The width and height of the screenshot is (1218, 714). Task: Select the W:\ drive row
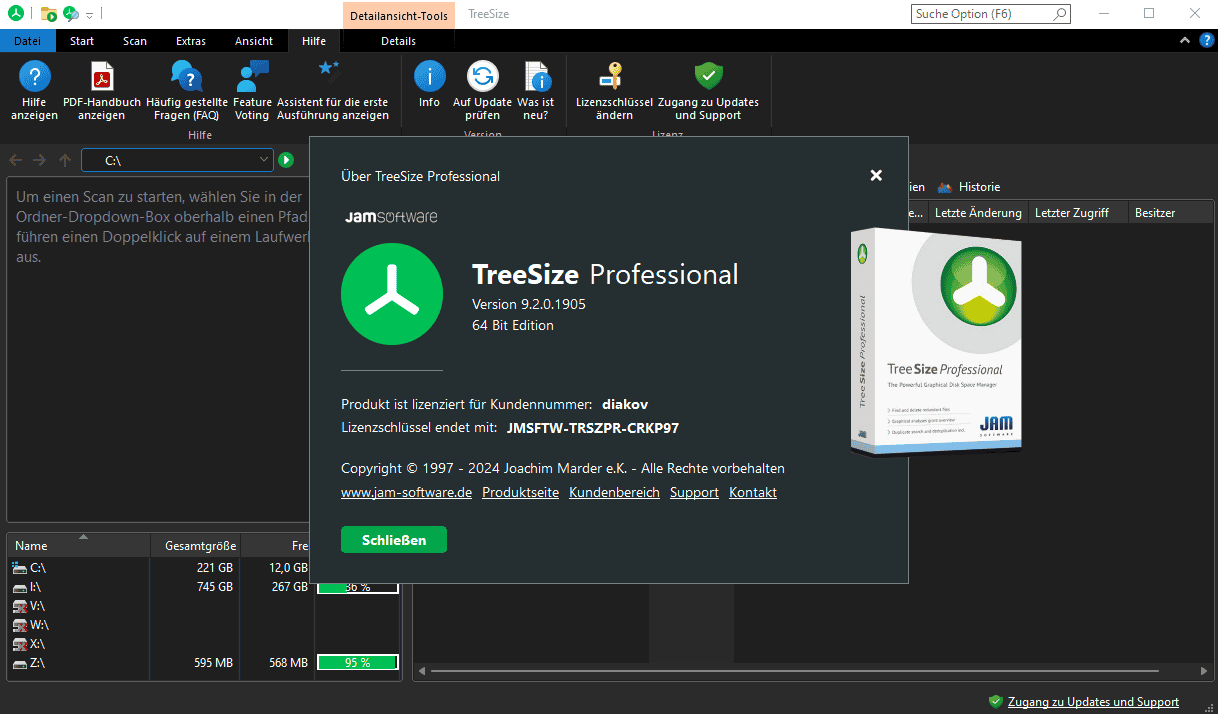click(x=205, y=625)
